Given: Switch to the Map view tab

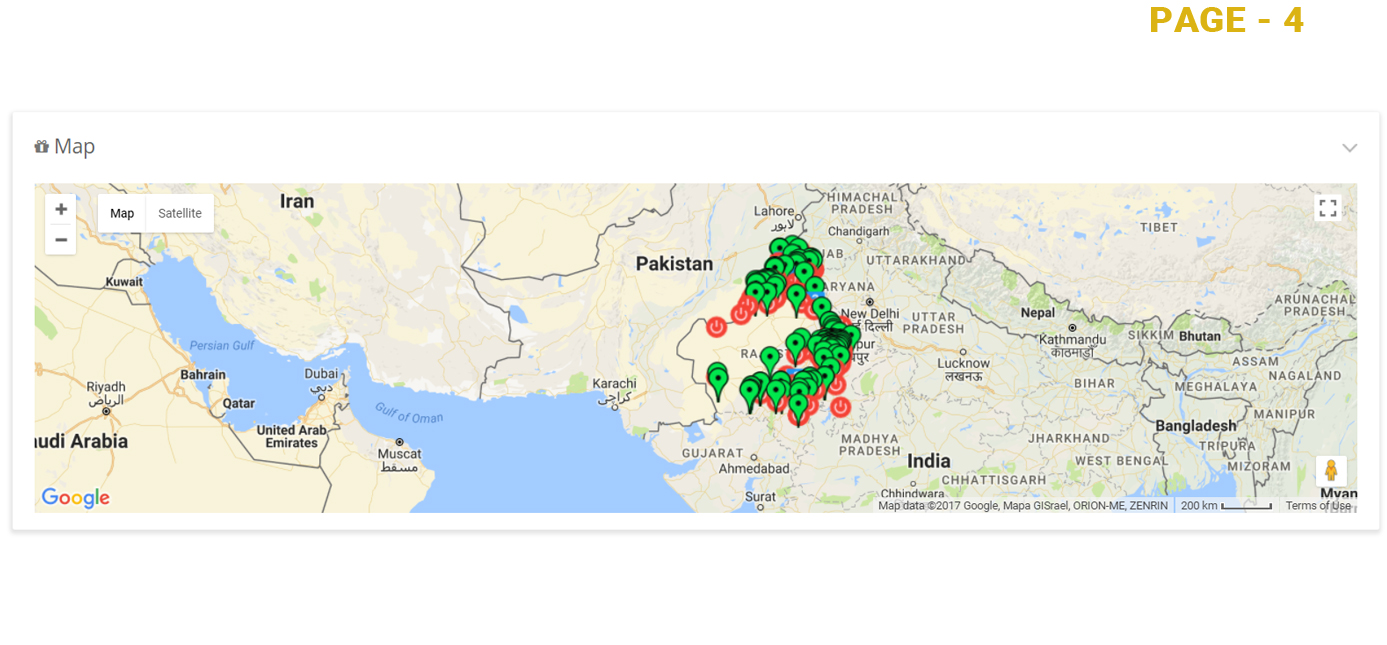Looking at the screenshot, I should click(x=122, y=213).
